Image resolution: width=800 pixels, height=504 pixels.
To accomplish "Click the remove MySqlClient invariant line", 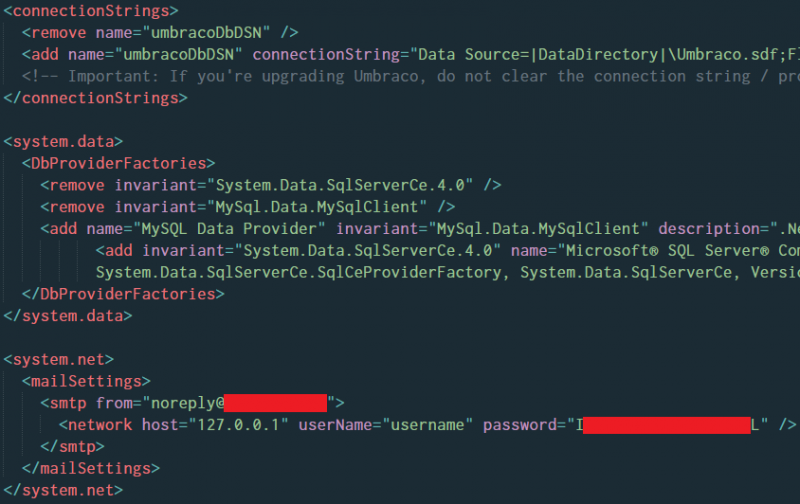I will pos(248,207).
